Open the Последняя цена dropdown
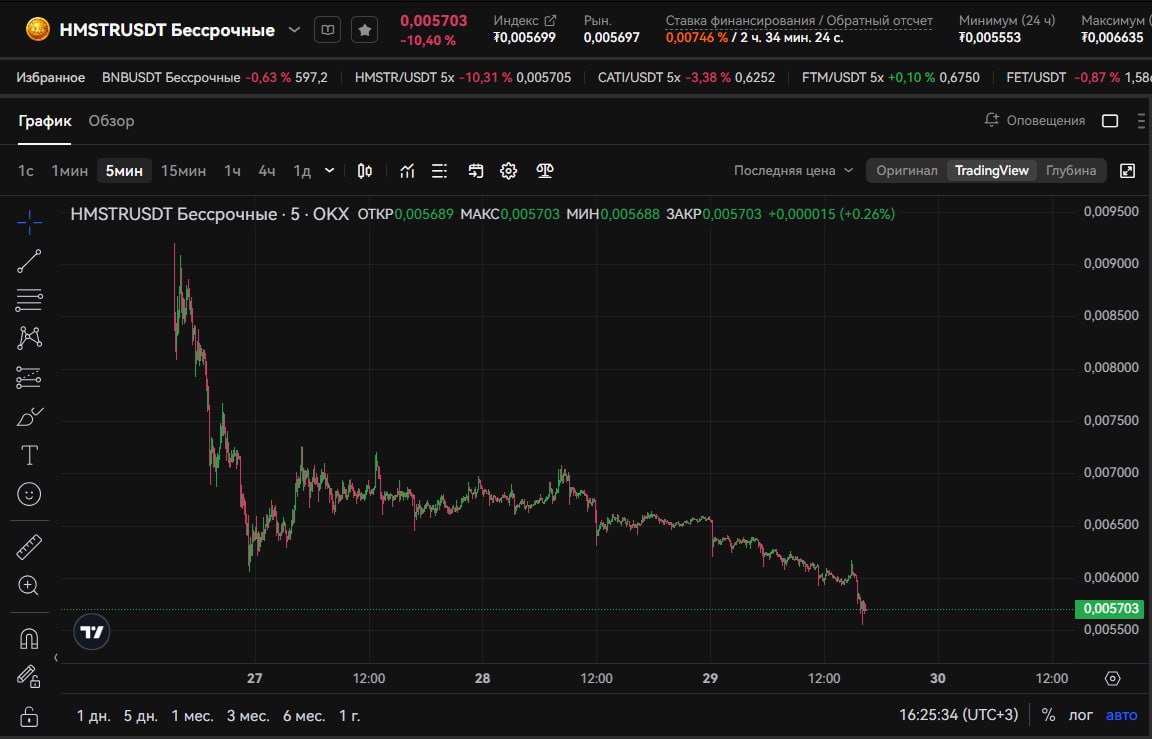Image resolution: width=1152 pixels, height=739 pixels. click(x=793, y=170)
